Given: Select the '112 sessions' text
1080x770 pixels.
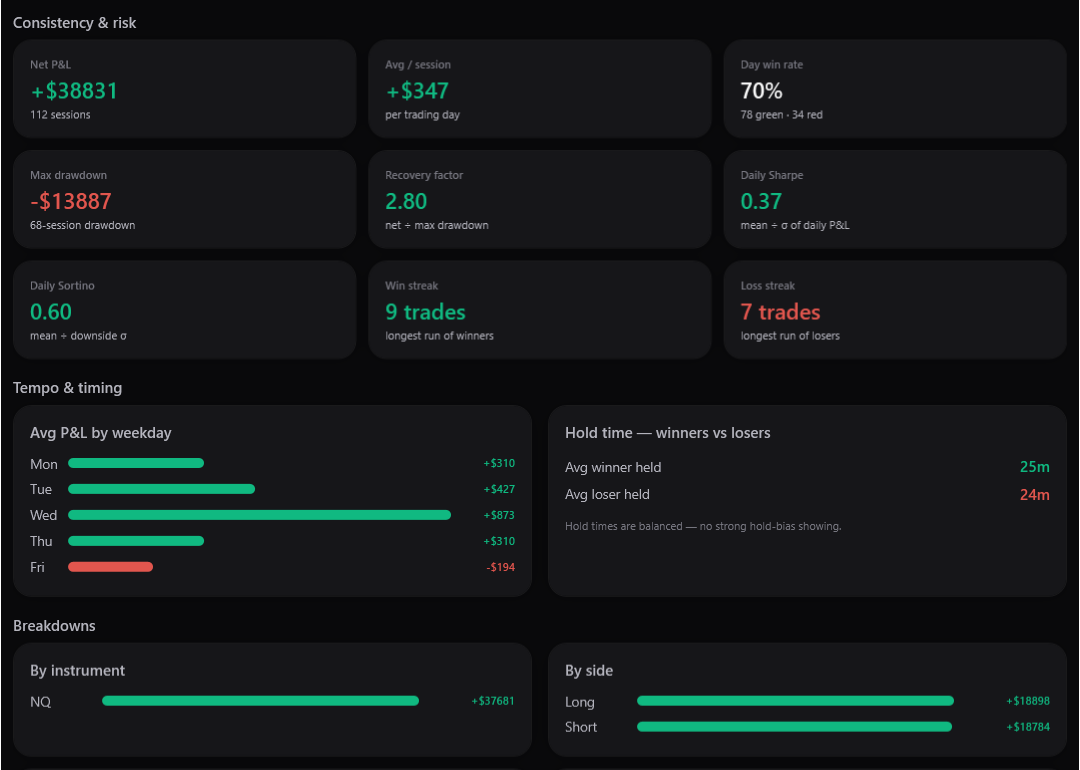Looking at the screenshot, I should pyautogui.click(x=60, y=115).
